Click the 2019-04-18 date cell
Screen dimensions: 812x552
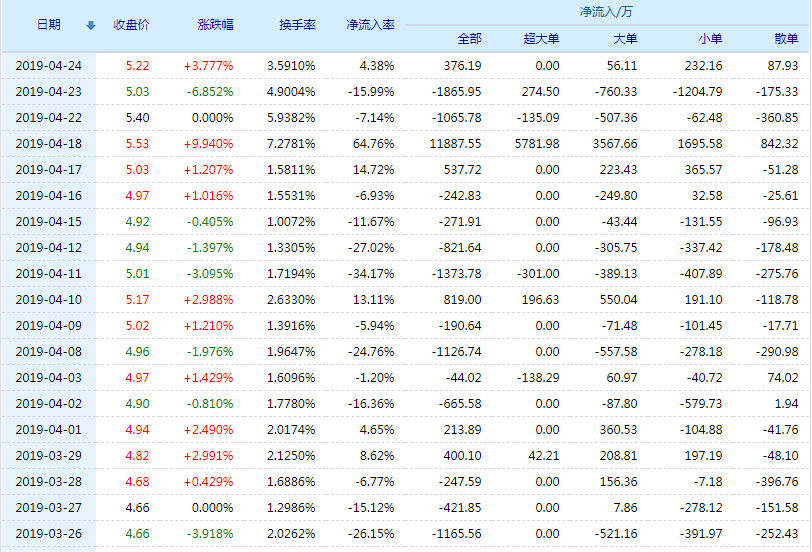[48, 144]
